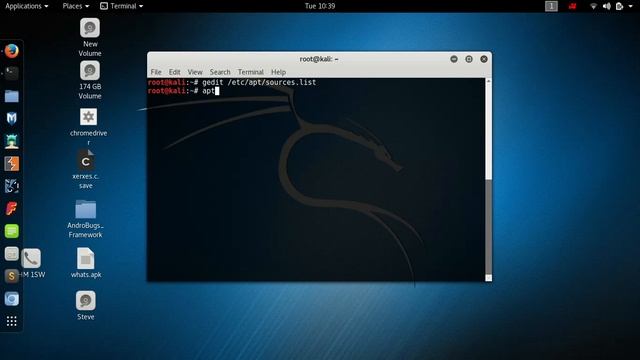The image size is (640, 360).
Task: Click the volume speaker icon in top bar
Action: point(607,6)
